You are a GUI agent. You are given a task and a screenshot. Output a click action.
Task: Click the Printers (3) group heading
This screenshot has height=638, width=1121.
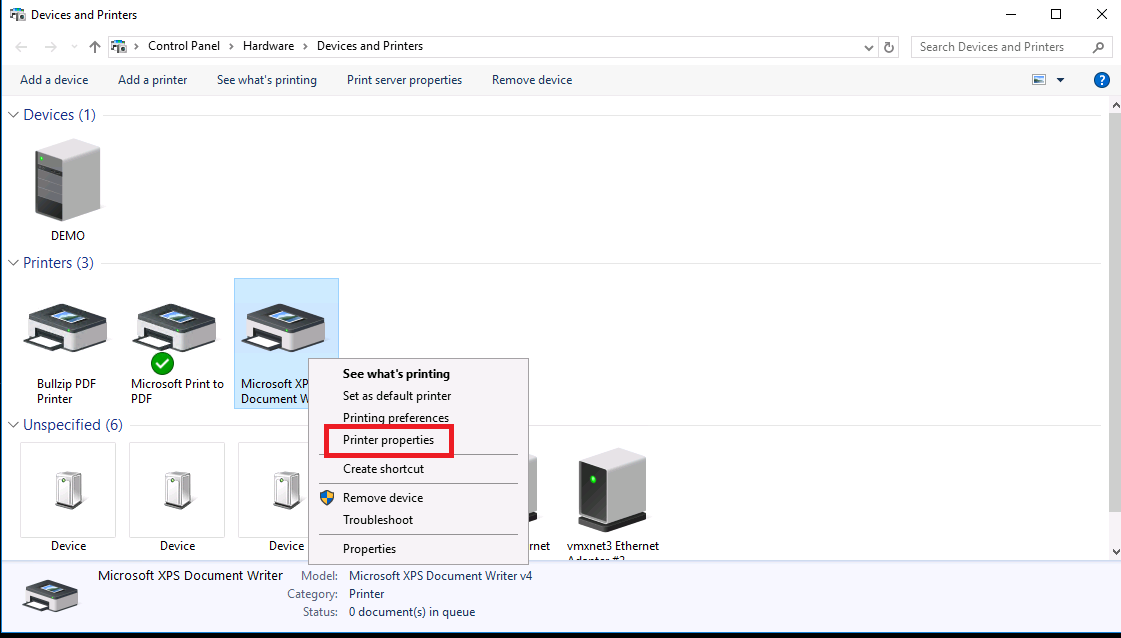tap(58, 262)
